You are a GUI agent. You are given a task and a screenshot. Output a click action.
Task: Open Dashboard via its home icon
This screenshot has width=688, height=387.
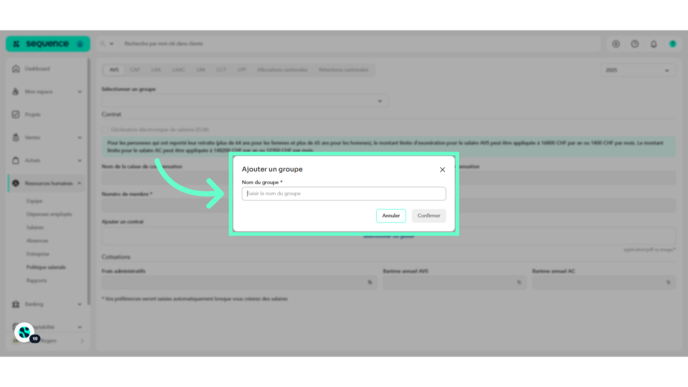click(16, 69)
